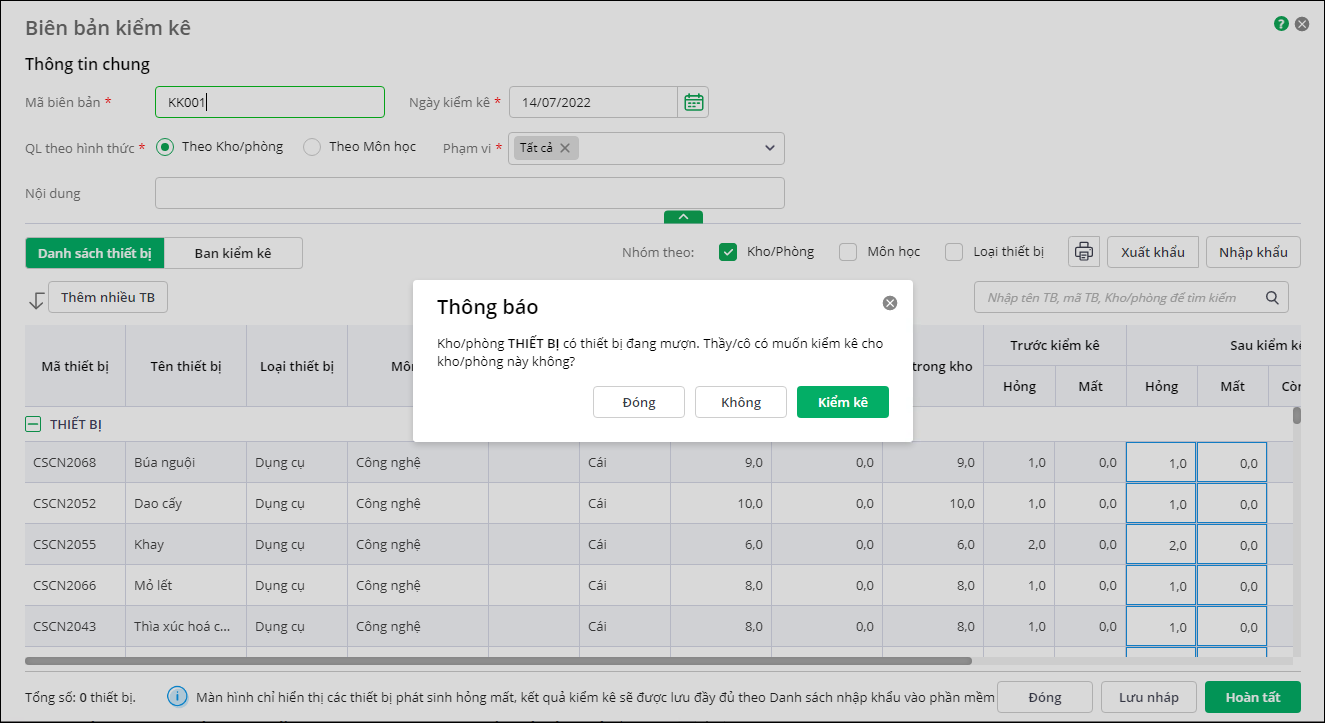Remove the Tất cả tag
Screen dimensions: 1325x723
(565, 148)
